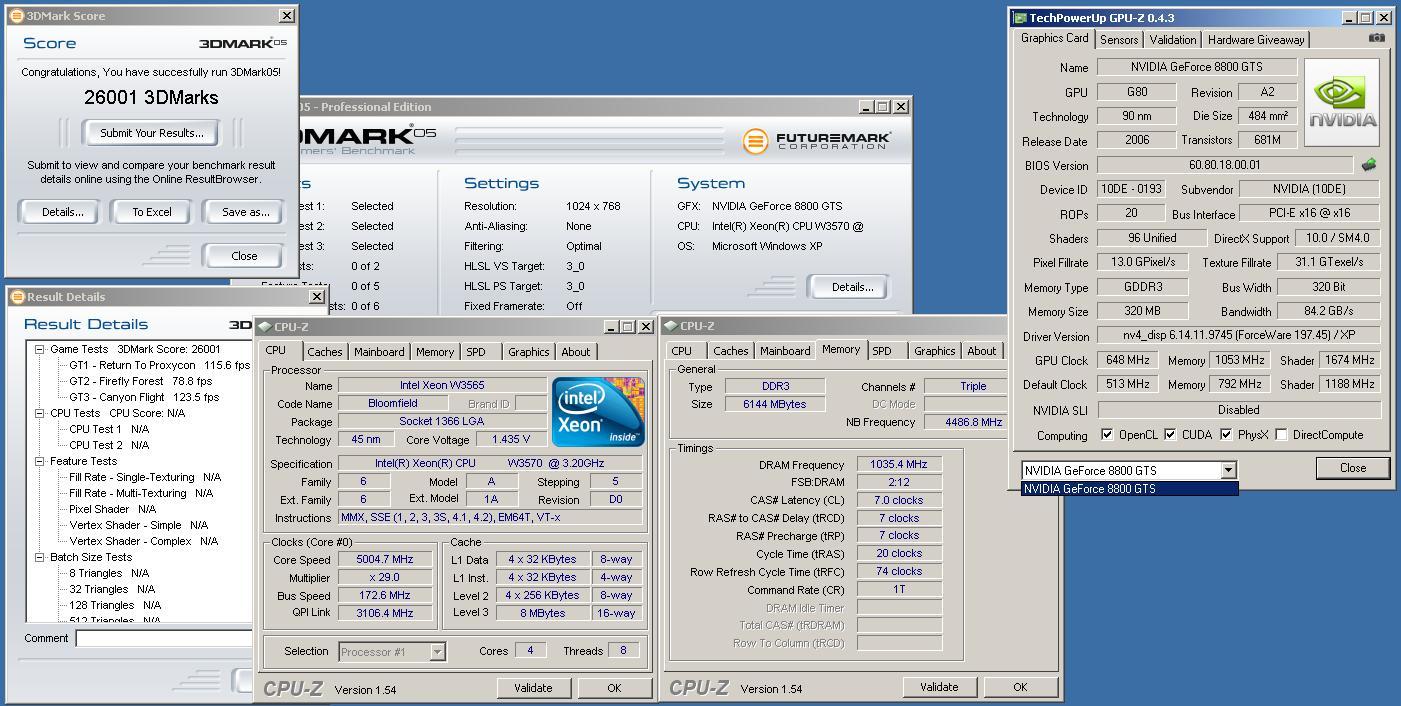Open Mainboard tab in left CPU-Z
This screenshot has width=1401, height=706.
pyautogui.click(x=379, y=352)
